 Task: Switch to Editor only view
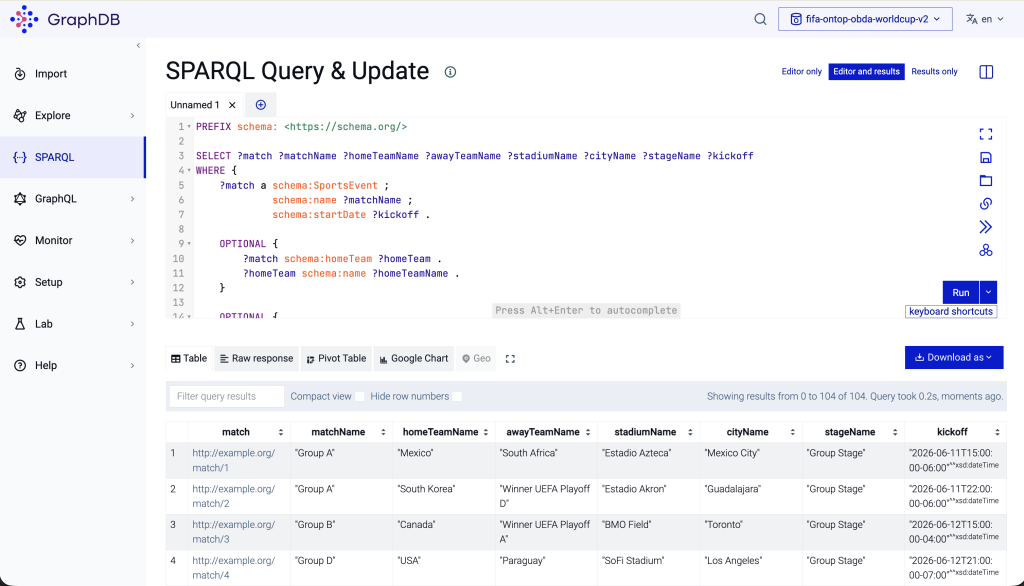[x=801, y=71]
